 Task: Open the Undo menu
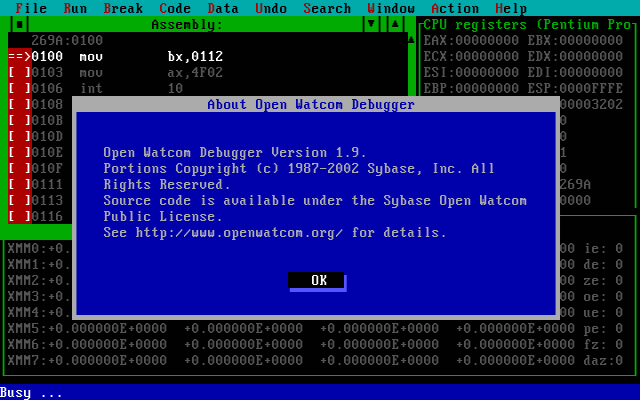click(x=271, y=8)
